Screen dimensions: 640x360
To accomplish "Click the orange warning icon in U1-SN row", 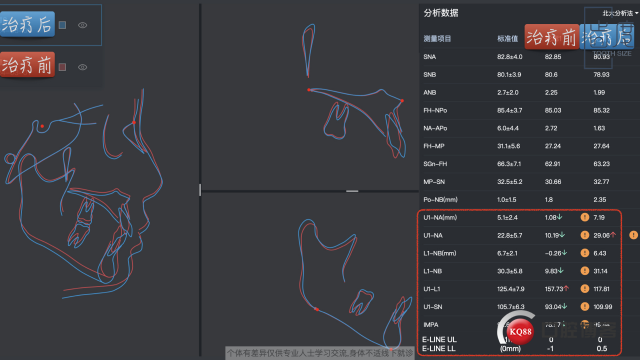I will coord(585,307).
